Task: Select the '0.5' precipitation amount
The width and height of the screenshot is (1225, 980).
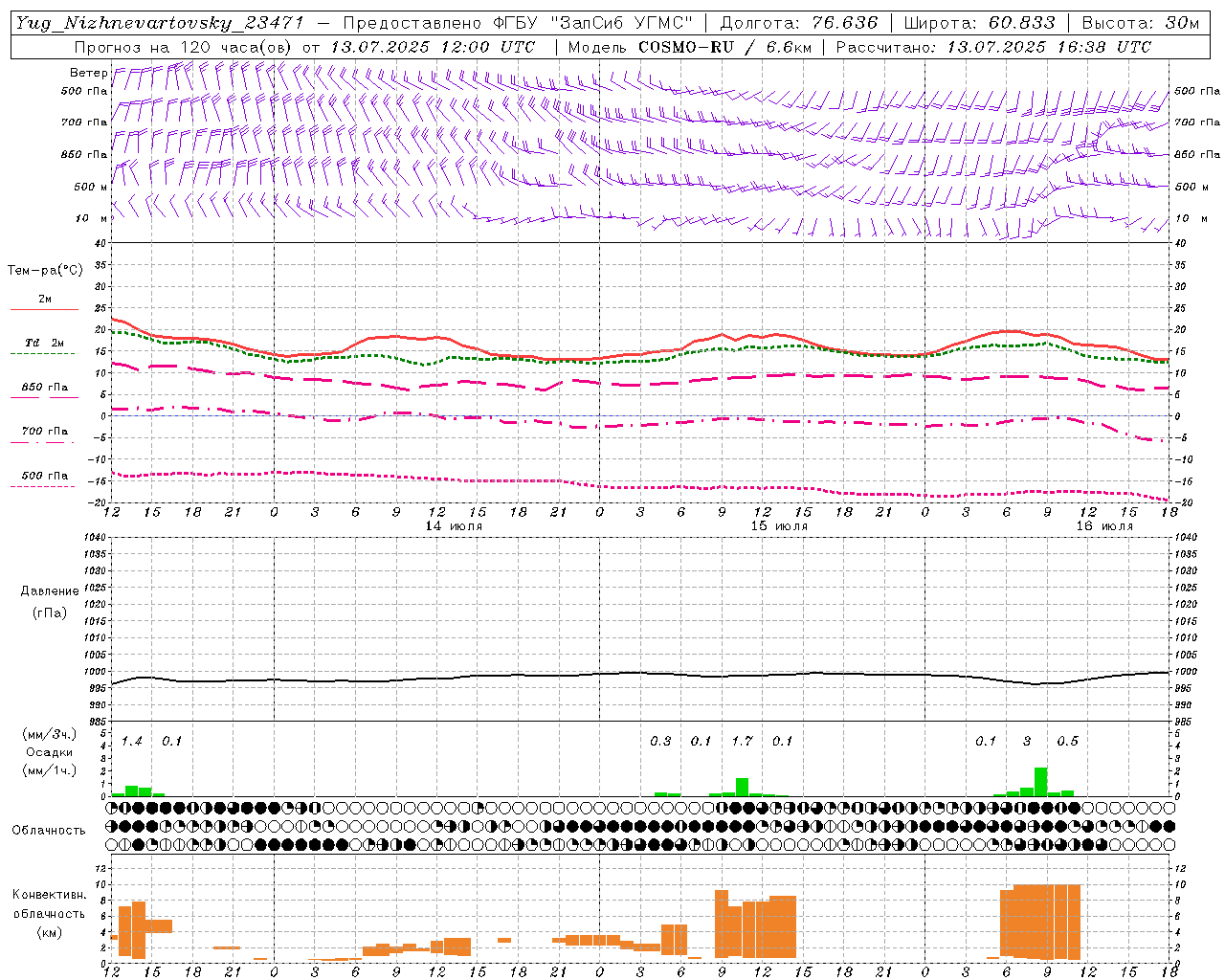Action: [x=1067, y=742]
